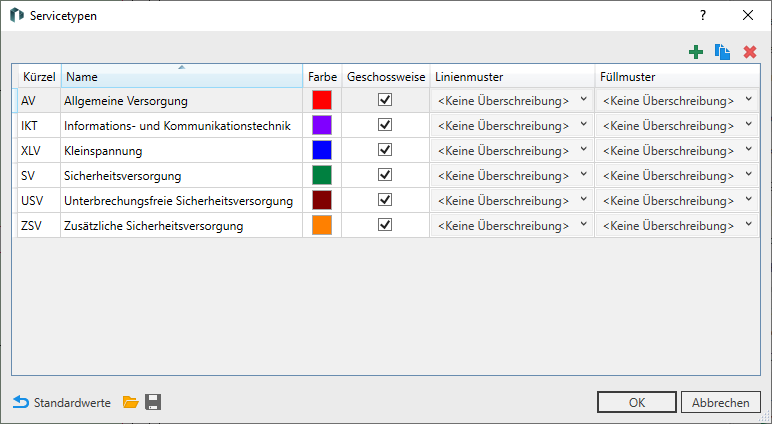Select the XLV abbreviation cell
772x424 pixels.
point(39,151)
